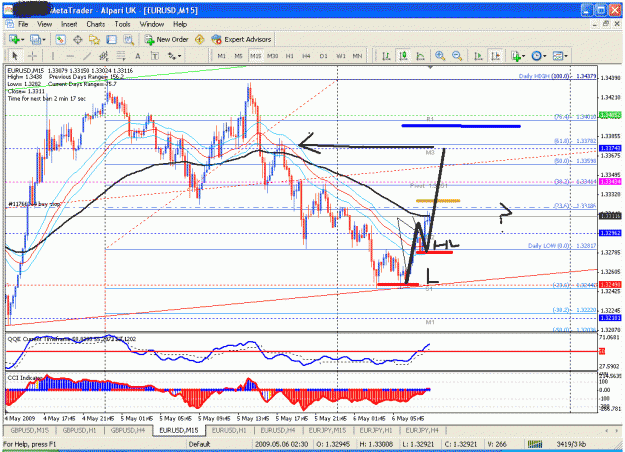Click the chart shift triangle marker

430,67
